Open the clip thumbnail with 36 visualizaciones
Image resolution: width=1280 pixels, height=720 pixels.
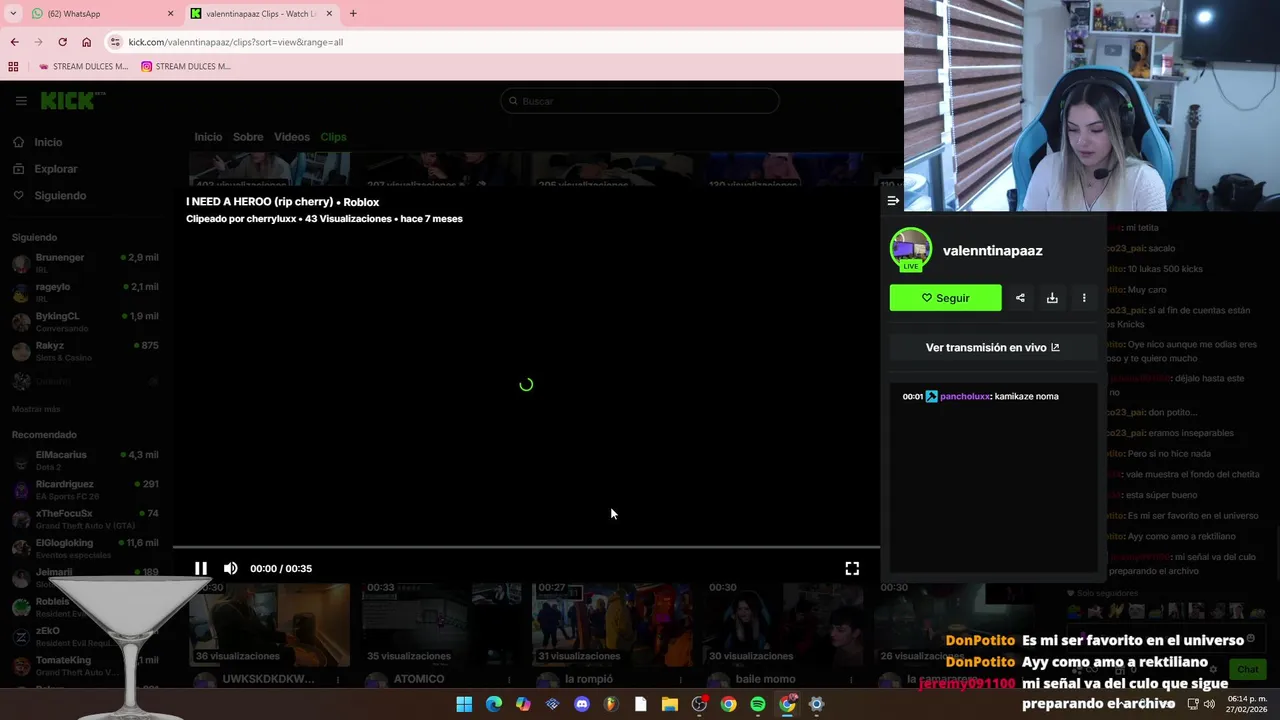click(x=270, y=624)
